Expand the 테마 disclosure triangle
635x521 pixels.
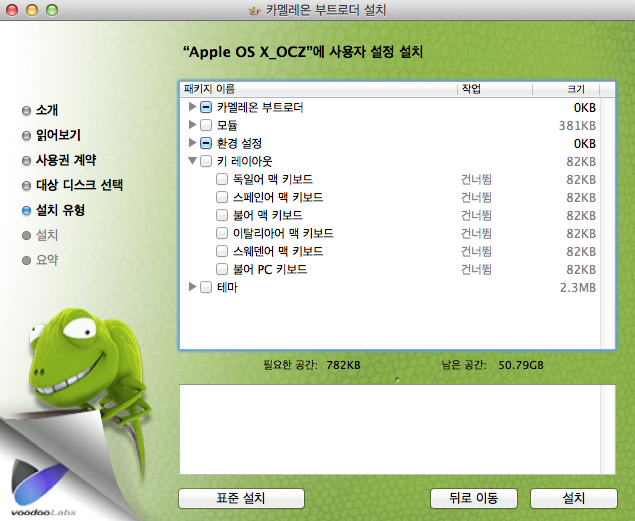click(x=192, y=287)
